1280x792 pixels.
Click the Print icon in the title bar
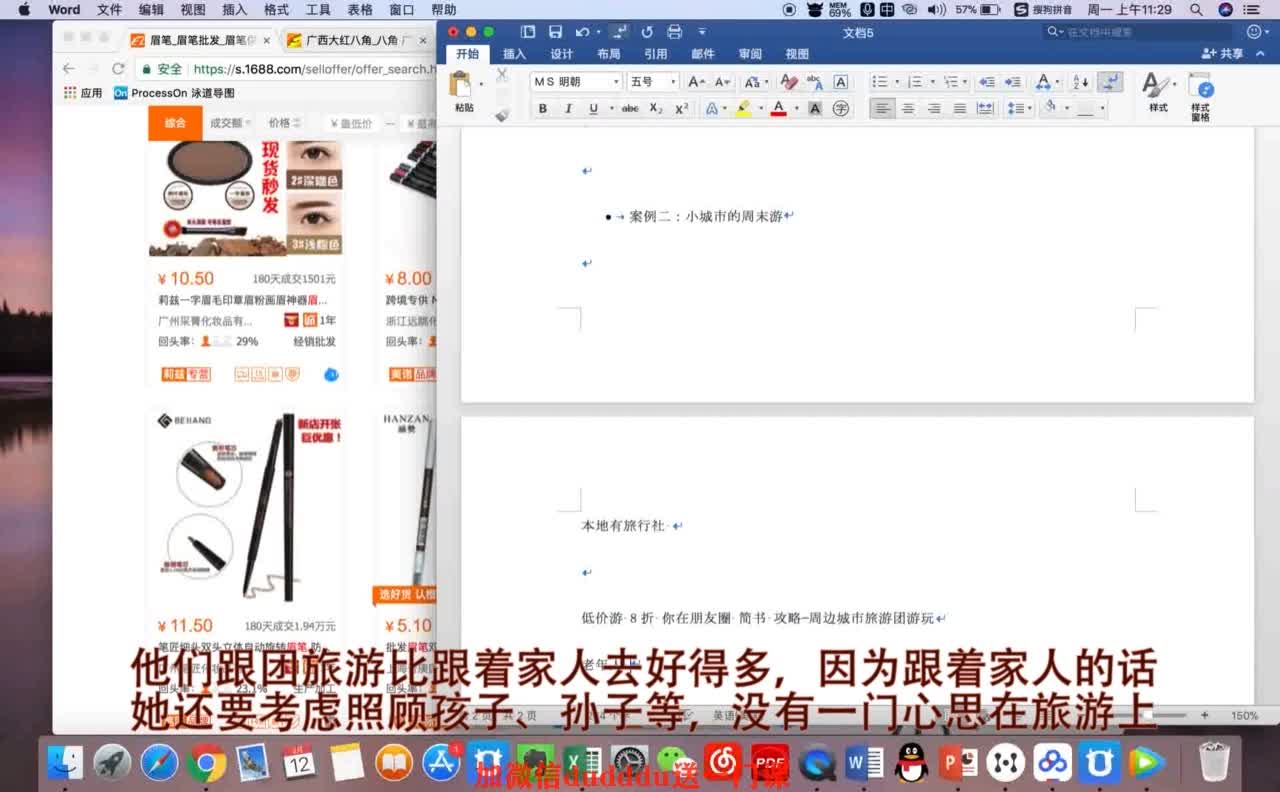coord(675,31)
